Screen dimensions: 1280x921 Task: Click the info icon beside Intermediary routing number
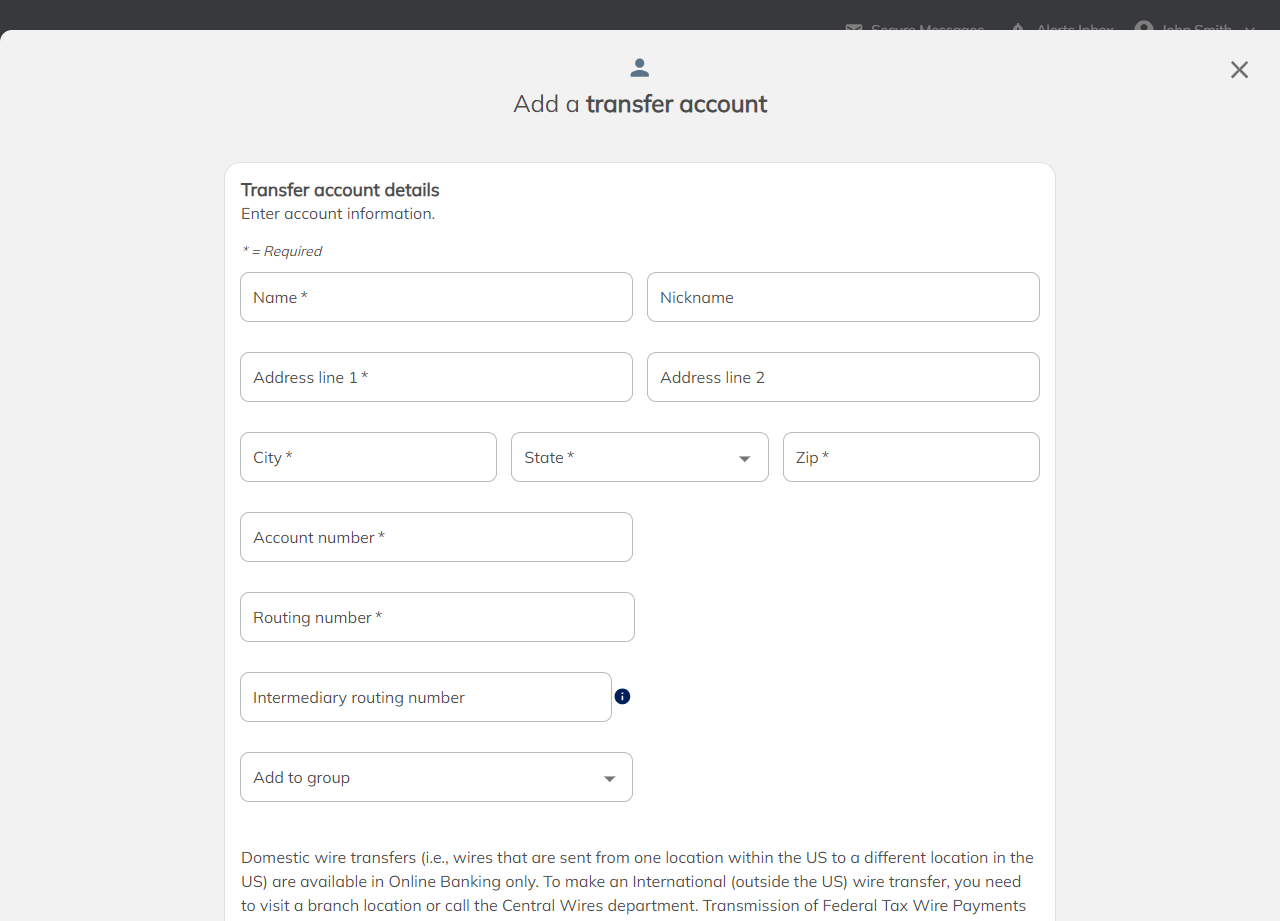click(622, 697)
